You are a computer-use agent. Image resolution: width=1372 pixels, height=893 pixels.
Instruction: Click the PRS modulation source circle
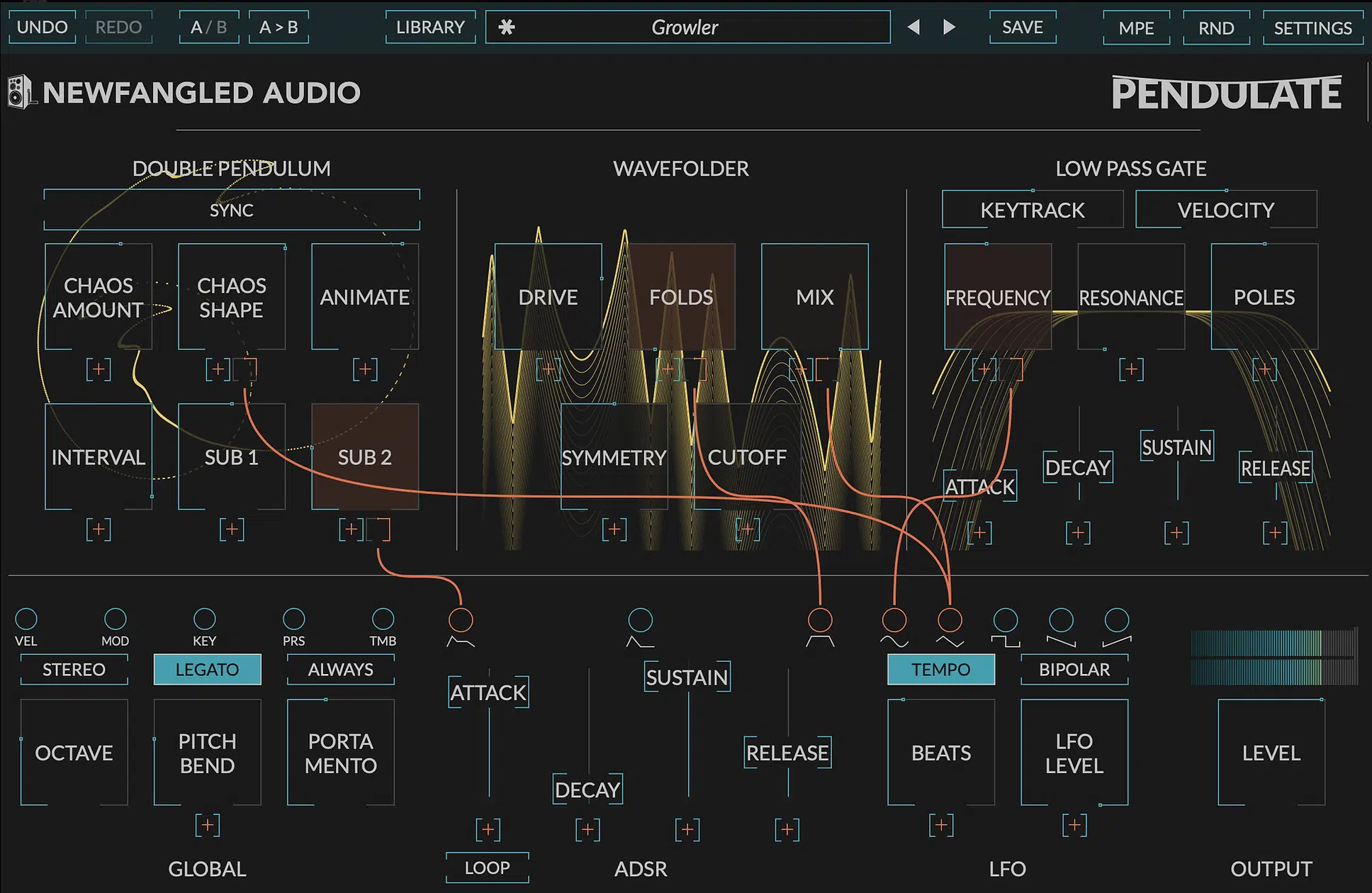point(293,619)
